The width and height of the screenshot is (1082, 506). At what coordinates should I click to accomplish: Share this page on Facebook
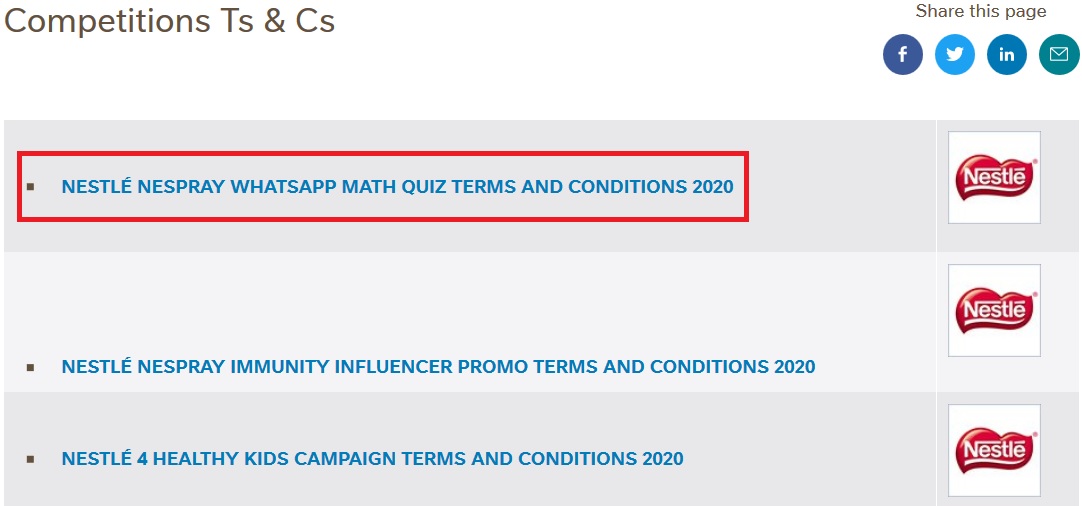click(x=902, y=54)
